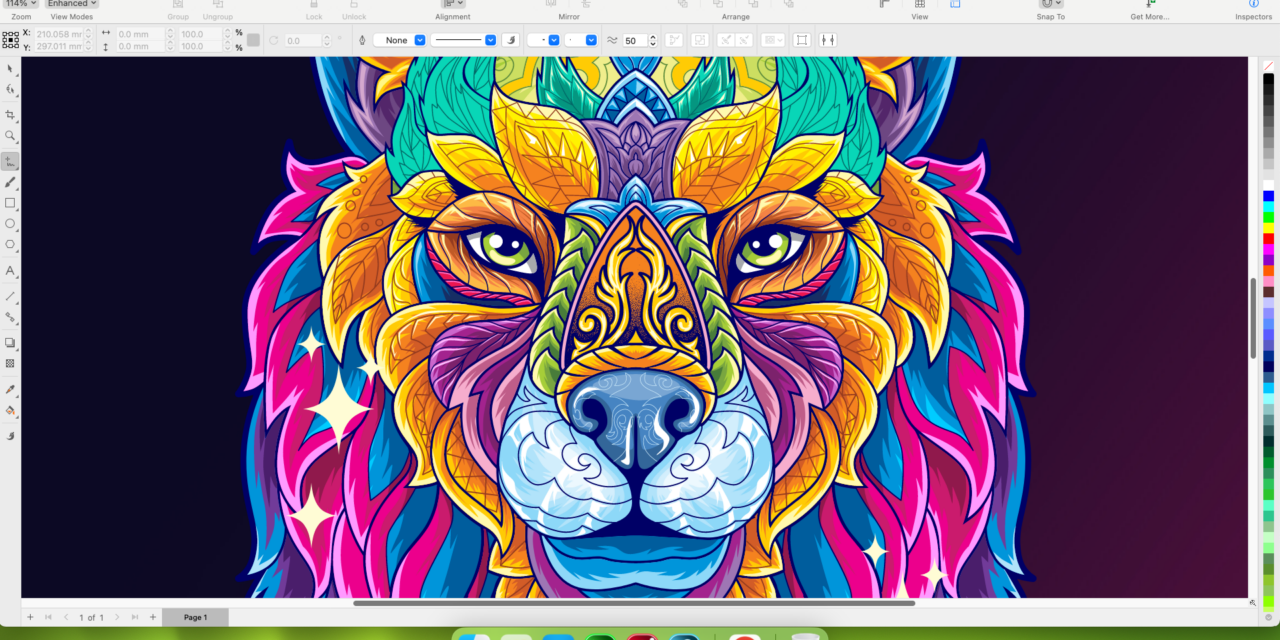1280x640 pixels.
Task: Open the outline width None dropdown
Action: (x=400, y=40)
